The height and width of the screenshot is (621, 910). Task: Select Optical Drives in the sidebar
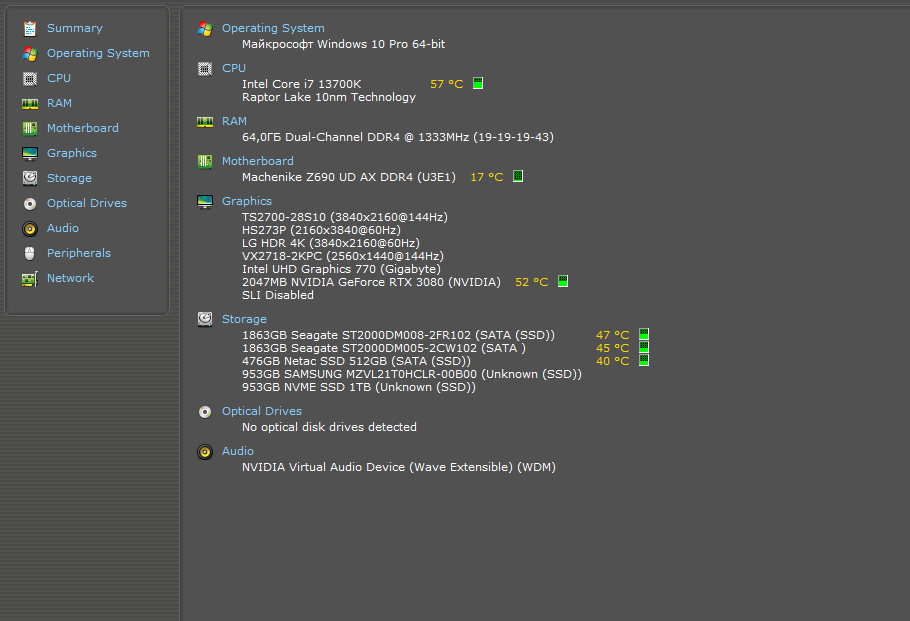pos(86,203)
